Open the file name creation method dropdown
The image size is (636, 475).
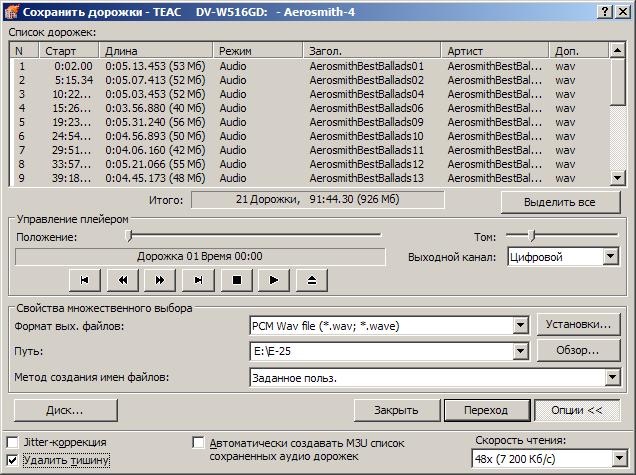(x=612, y=377)
